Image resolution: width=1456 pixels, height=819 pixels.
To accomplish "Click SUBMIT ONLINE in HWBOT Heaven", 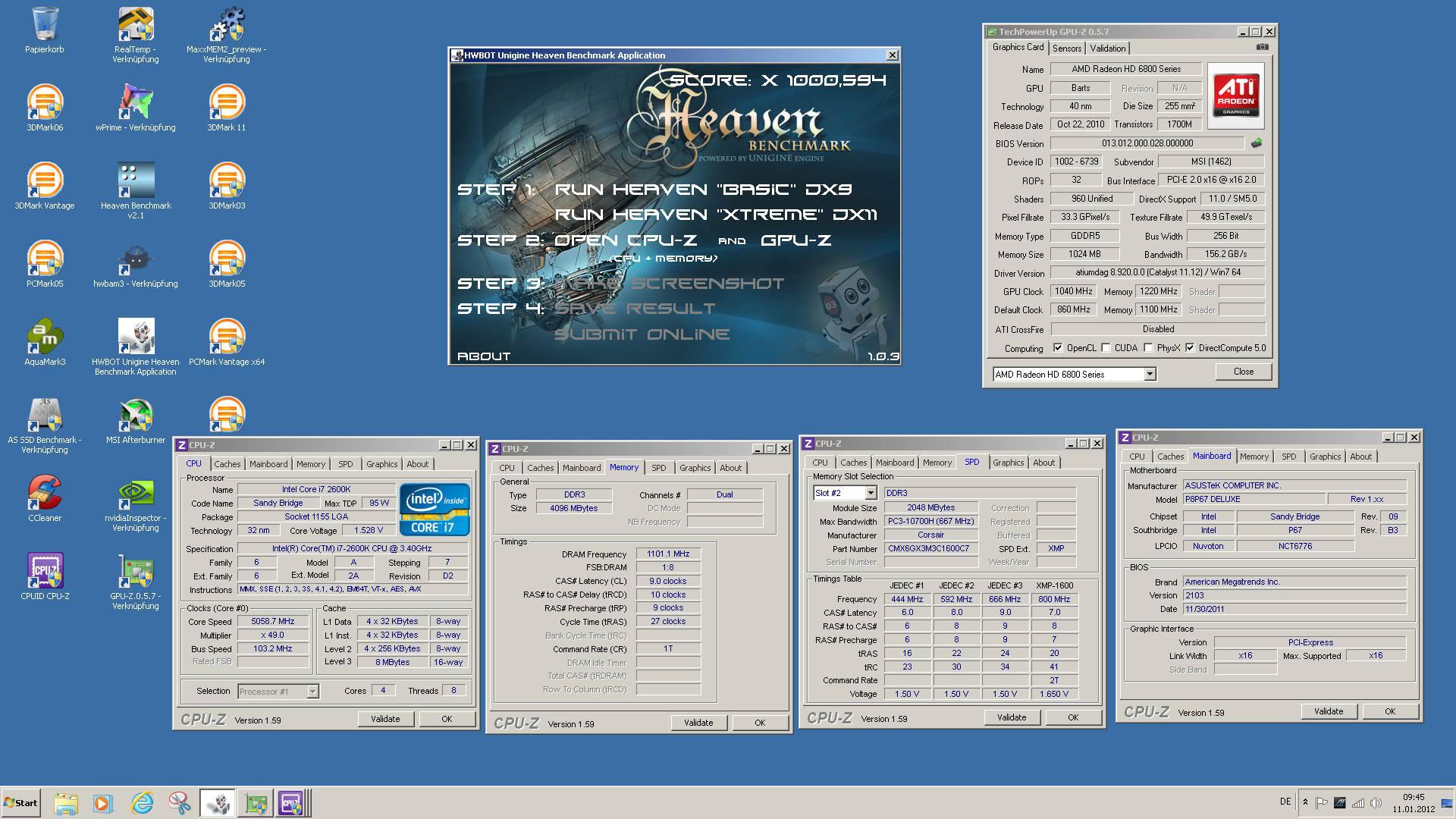I will pos(642,334).
